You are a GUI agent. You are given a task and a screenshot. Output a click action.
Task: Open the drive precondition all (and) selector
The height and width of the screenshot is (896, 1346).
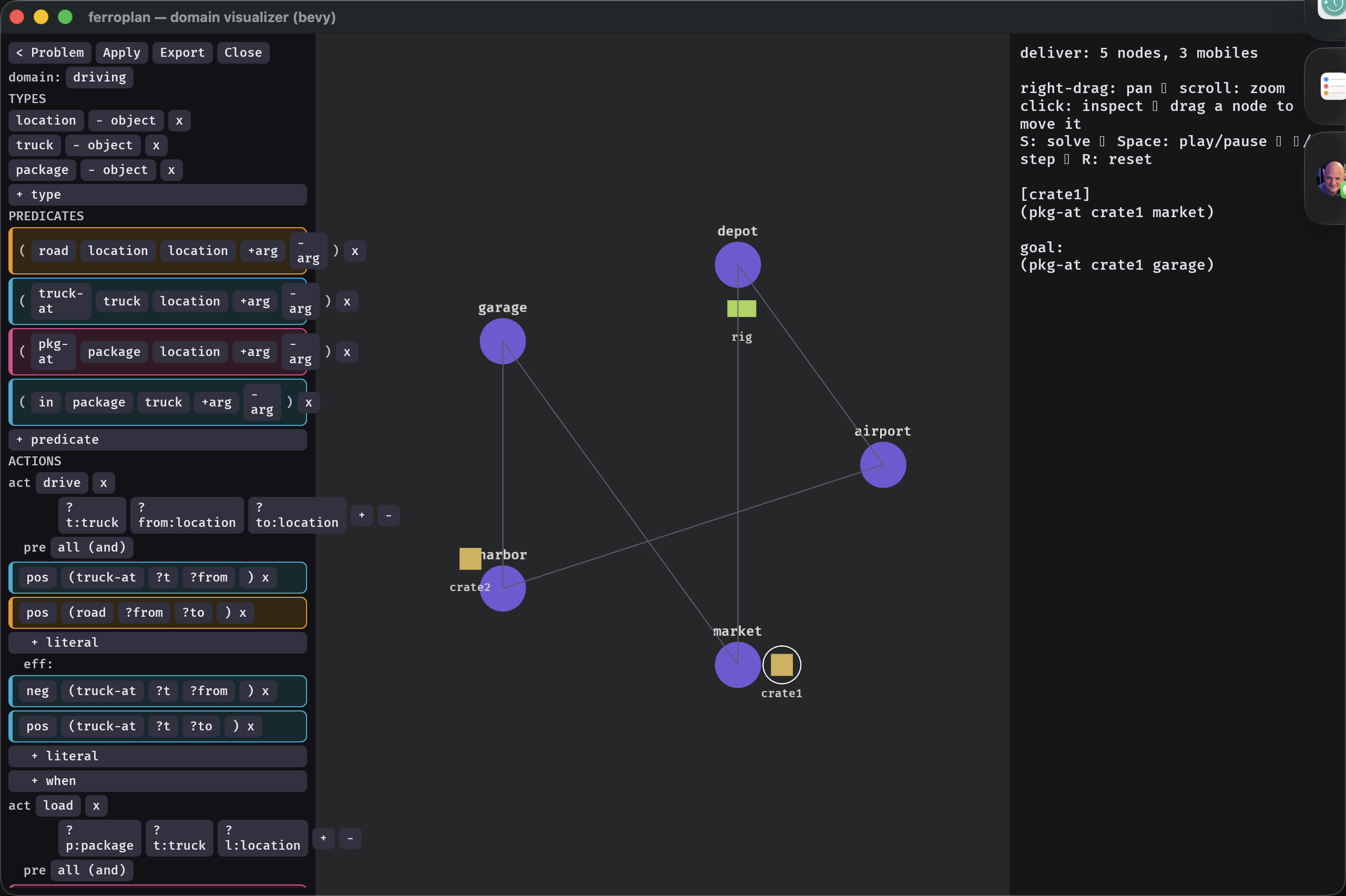click(92, 547)
